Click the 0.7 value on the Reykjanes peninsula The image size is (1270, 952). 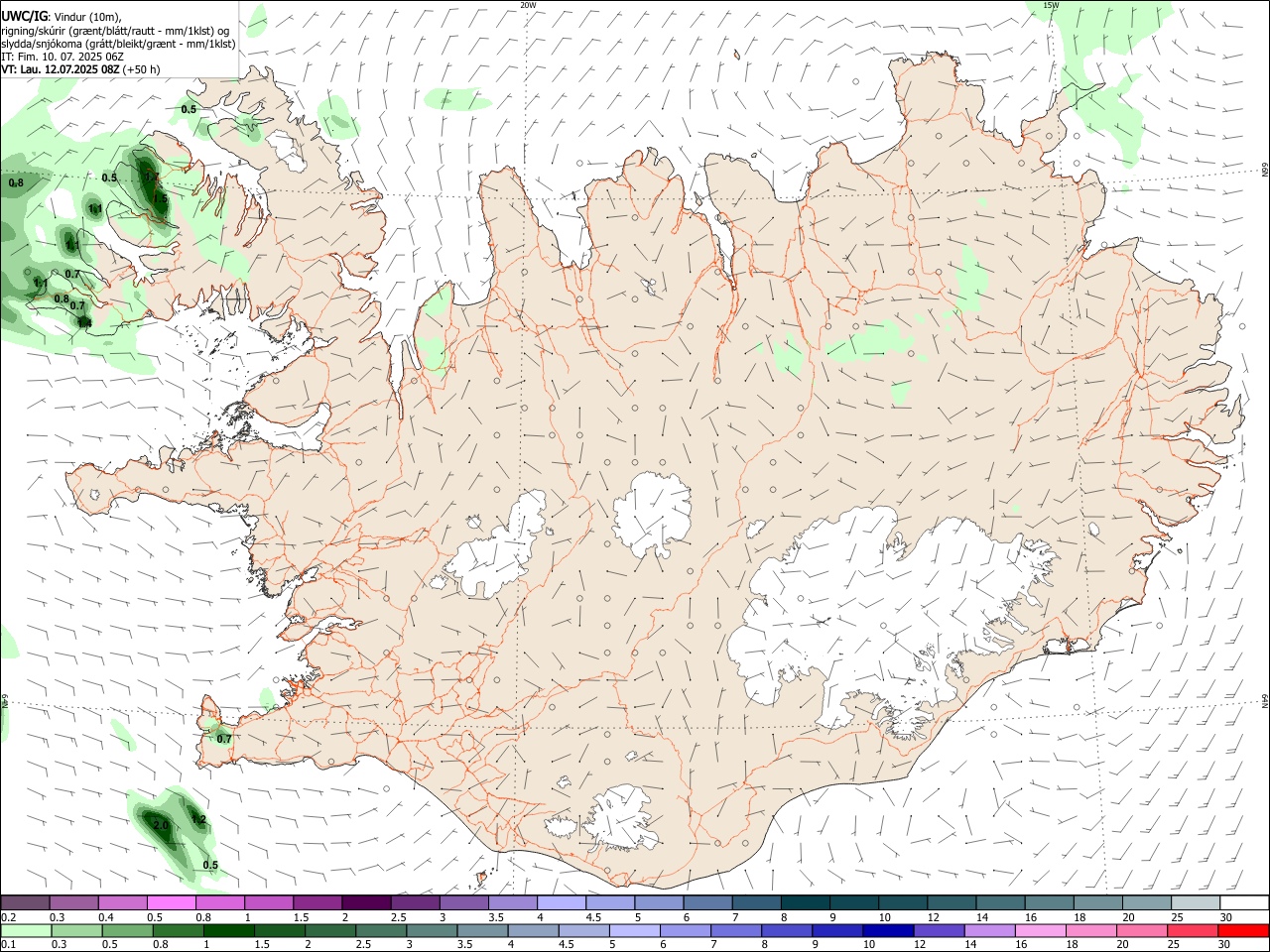click(223, 739)
